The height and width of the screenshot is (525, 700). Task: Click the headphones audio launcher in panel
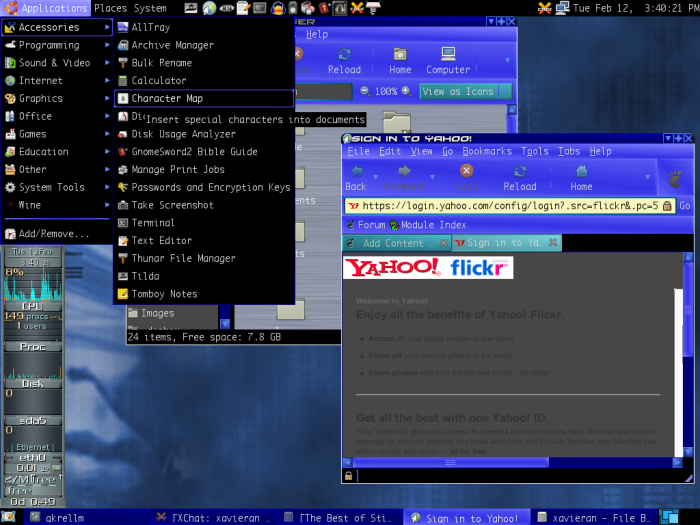coord(278,8)
